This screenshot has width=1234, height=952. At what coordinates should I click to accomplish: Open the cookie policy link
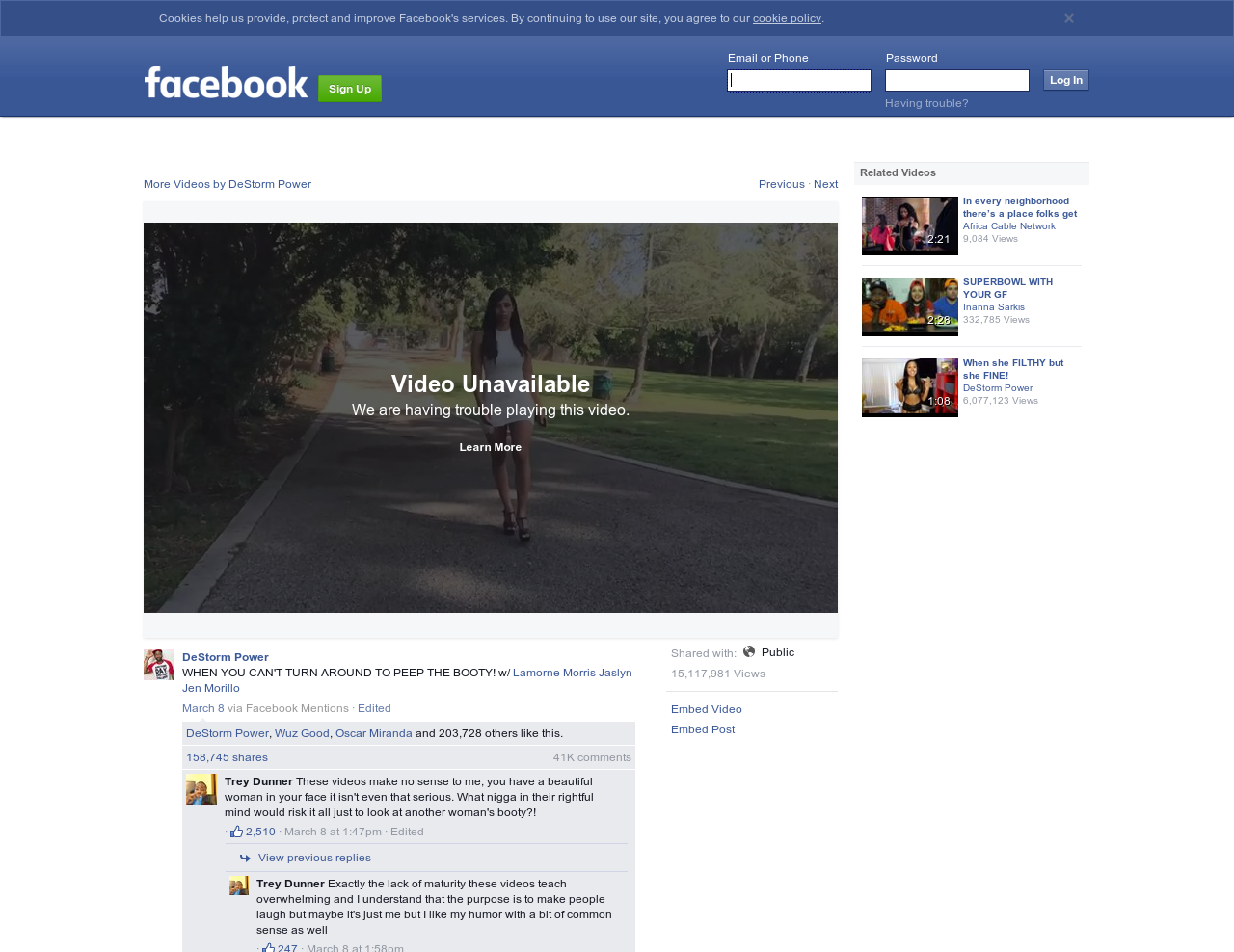pos(787,18)
